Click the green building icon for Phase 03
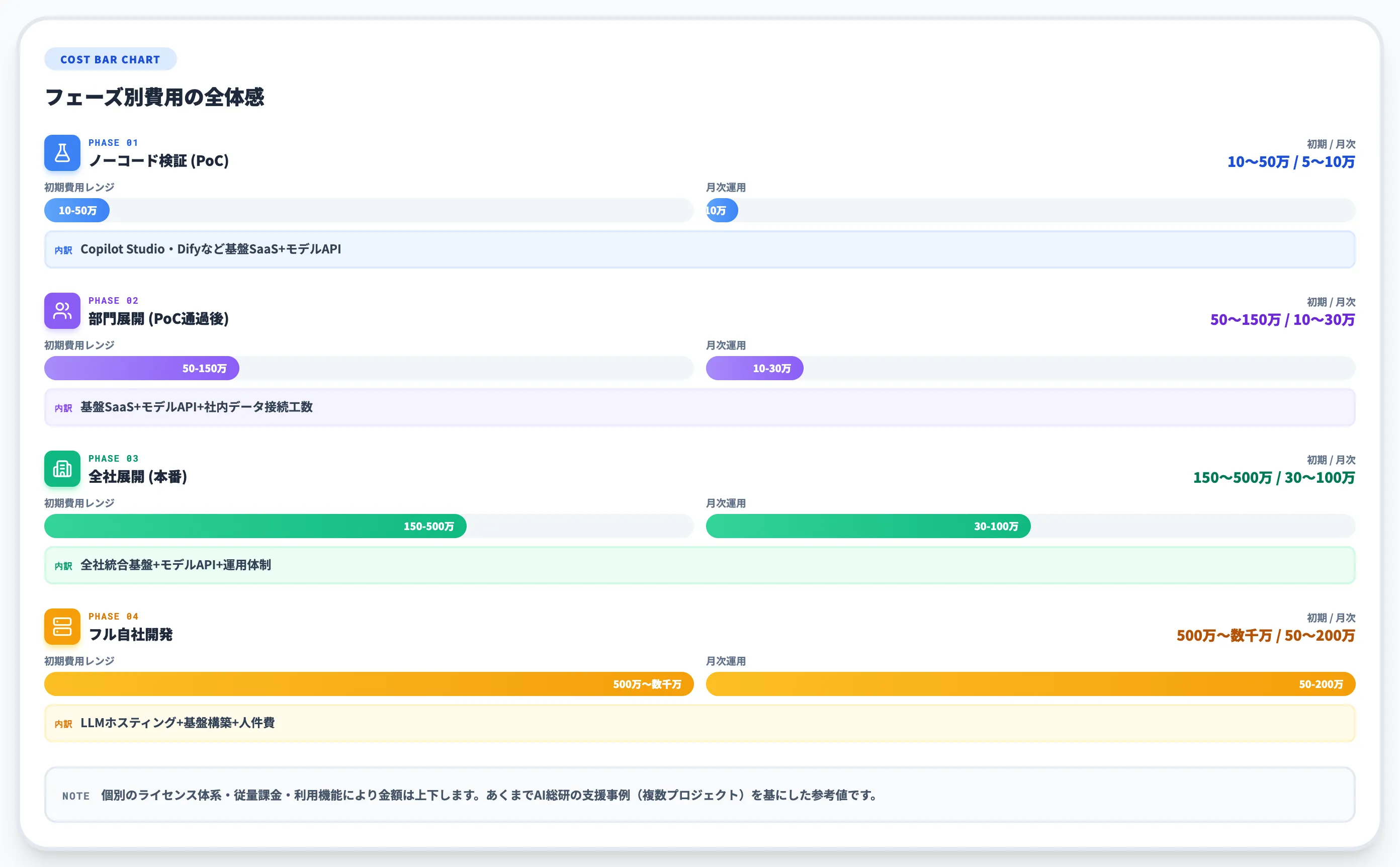This screenshot has width=1400, height=867. (62, 469)
